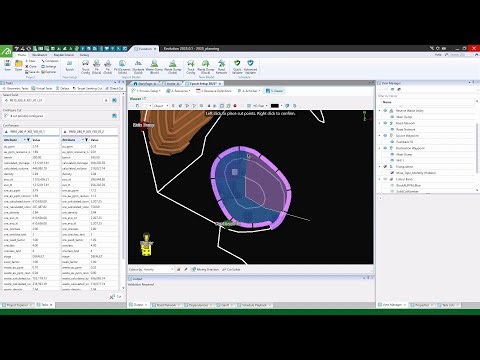Screen dimensions: 480x360
Task: Click the application logo button
Action: click(x=6, y=51)
